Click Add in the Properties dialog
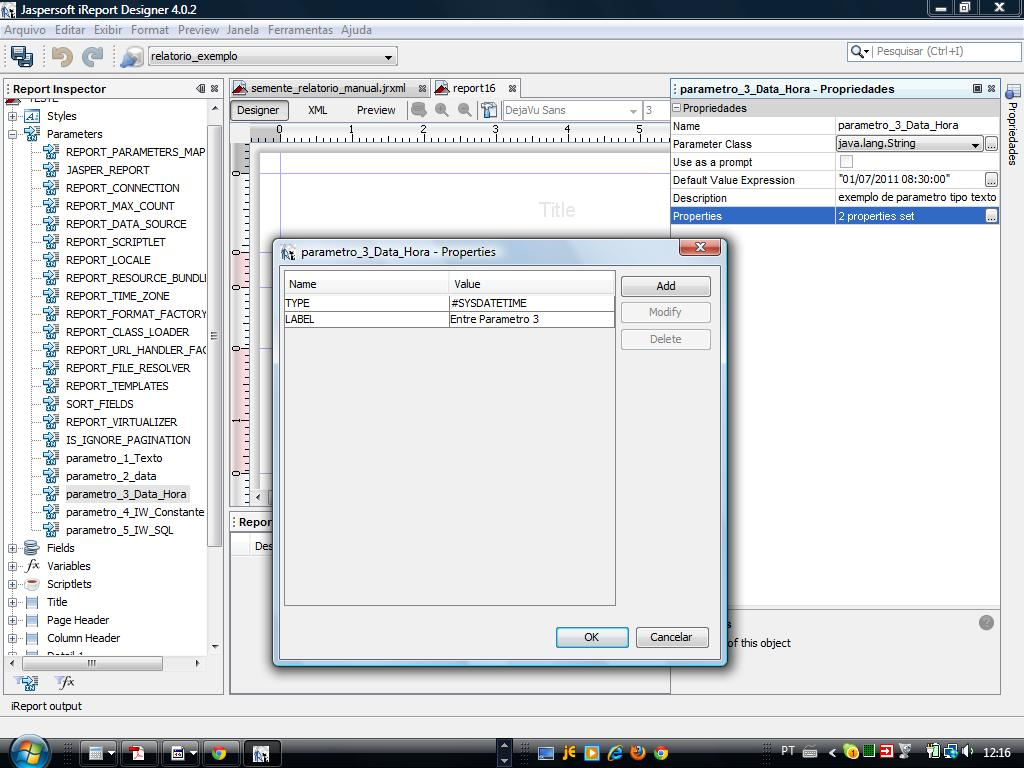 [x=665, y=286]
